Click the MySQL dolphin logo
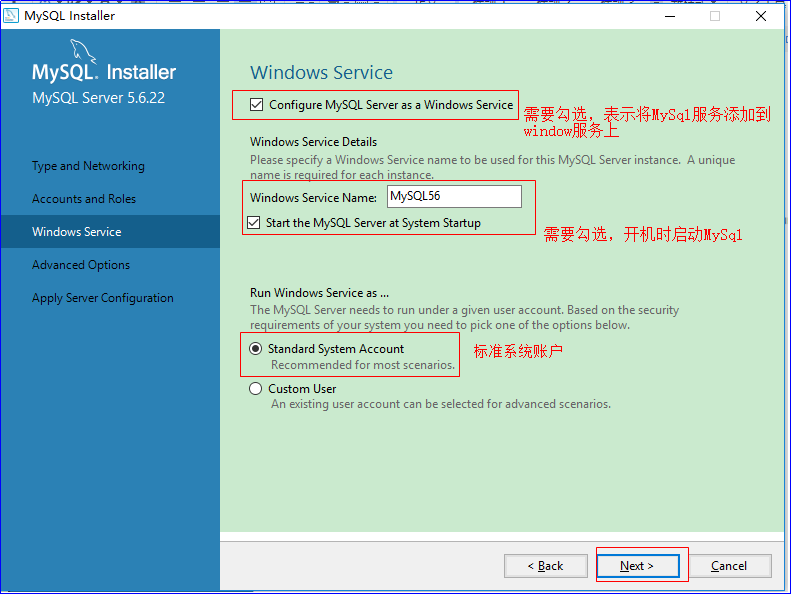 point(83,51)
